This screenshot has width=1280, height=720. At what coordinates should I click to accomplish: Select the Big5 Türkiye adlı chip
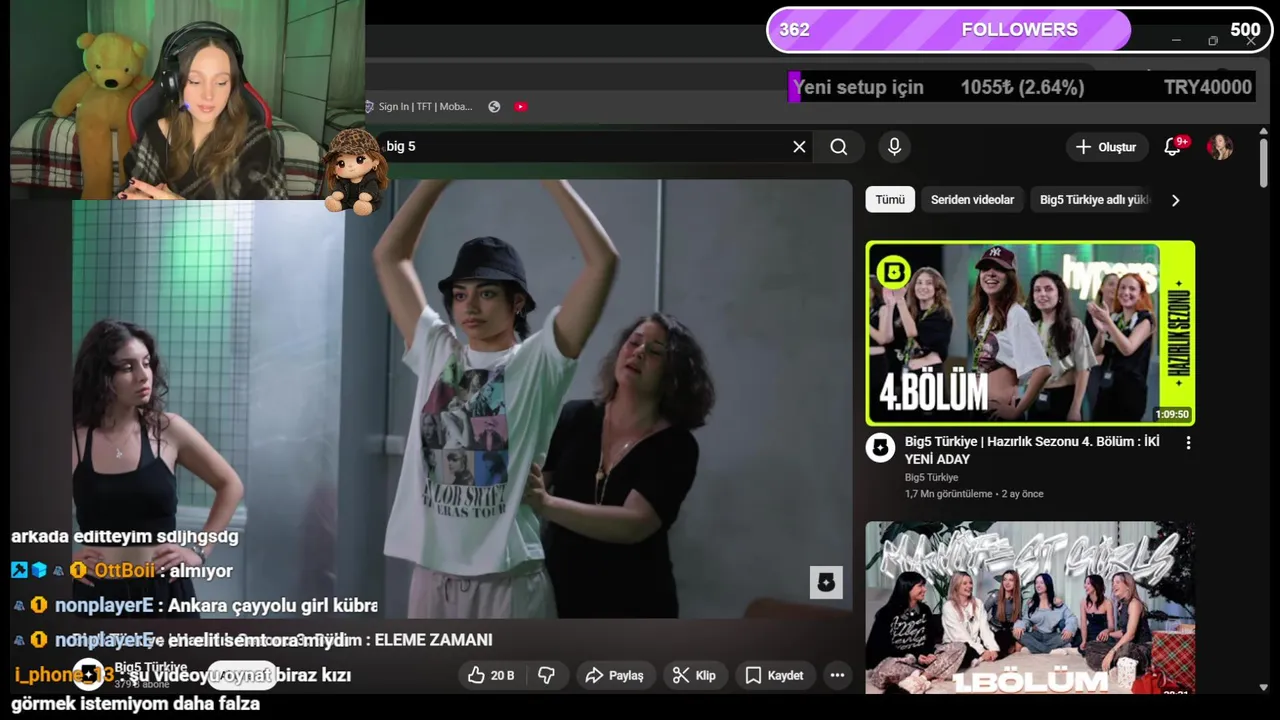(1094, 200)
